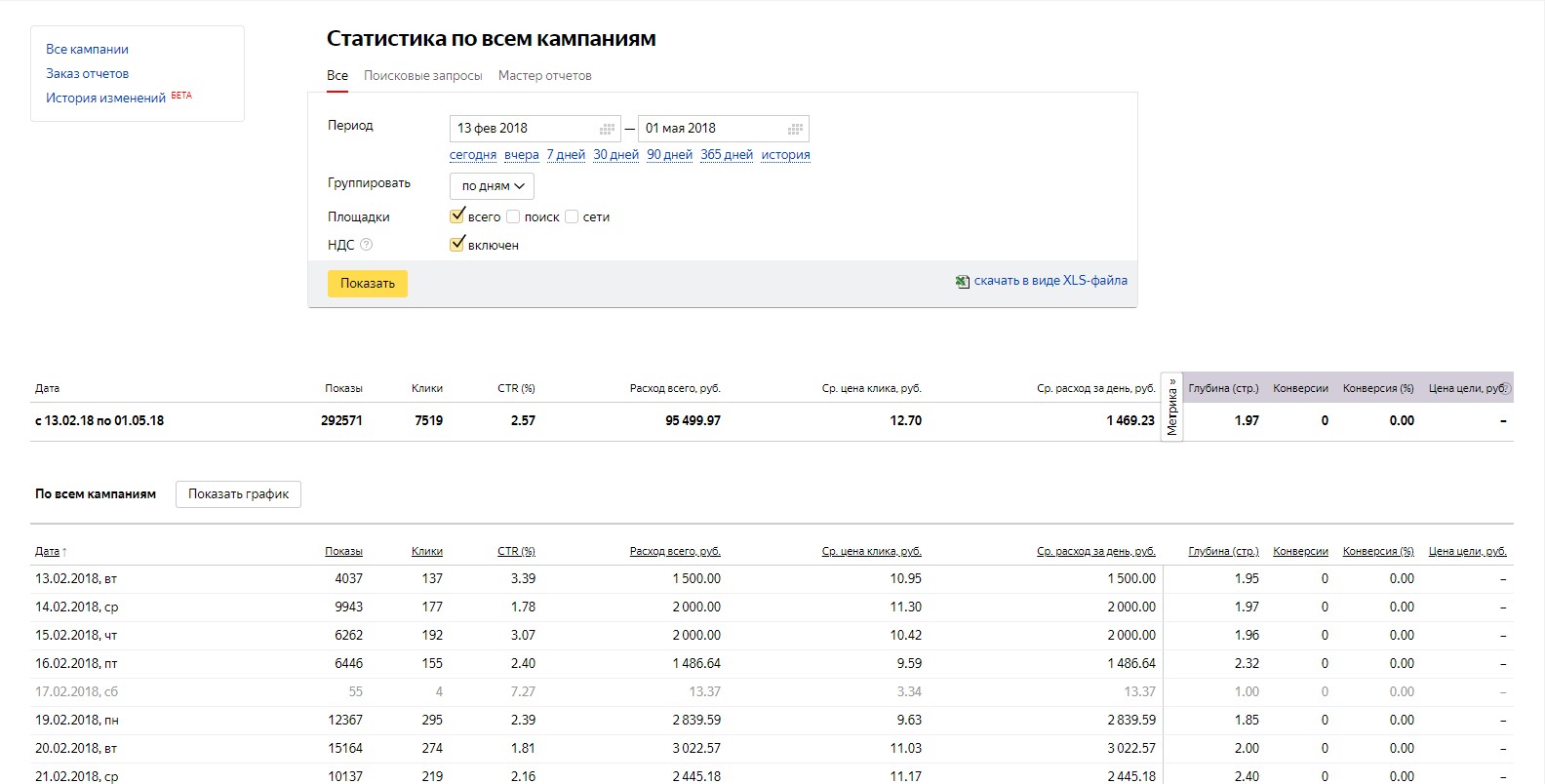Sort lower table by 'Ср. цена клика, руб.'
1545x784 pixels.
click(871, 551)
